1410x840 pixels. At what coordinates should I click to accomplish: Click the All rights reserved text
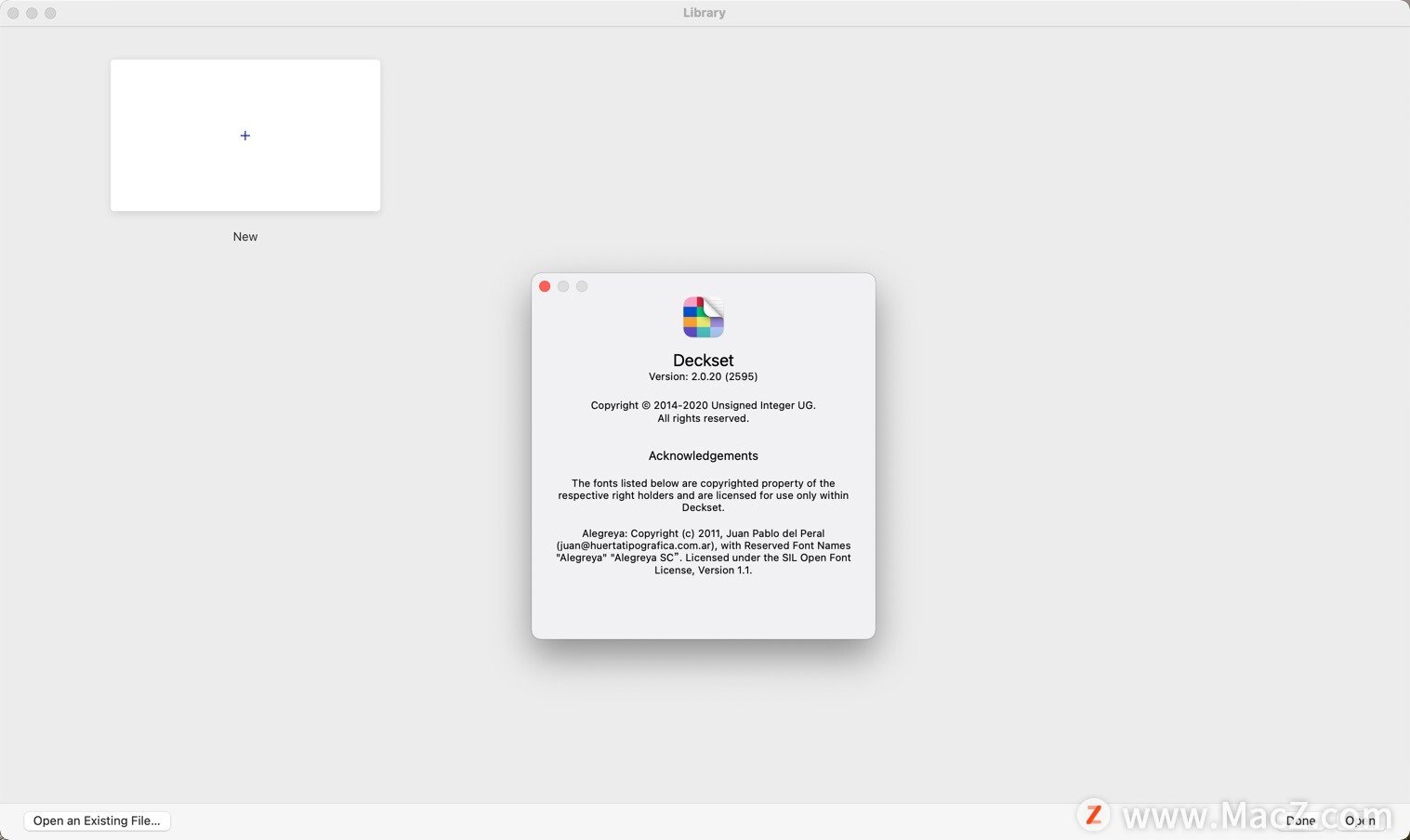click(x=704, y=418)
